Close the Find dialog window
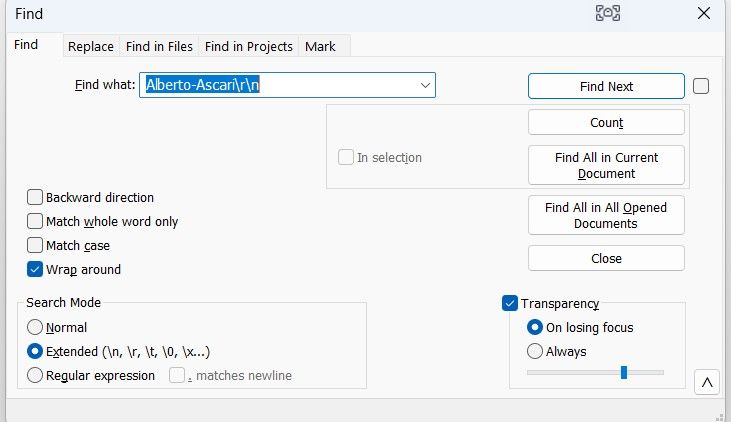 [703, 13]
